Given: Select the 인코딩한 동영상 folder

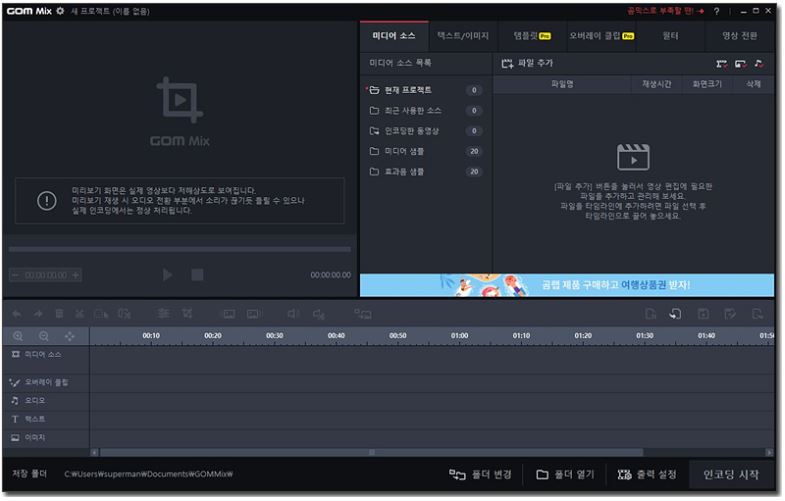Looking at the screenshot, I should [425, 131].
